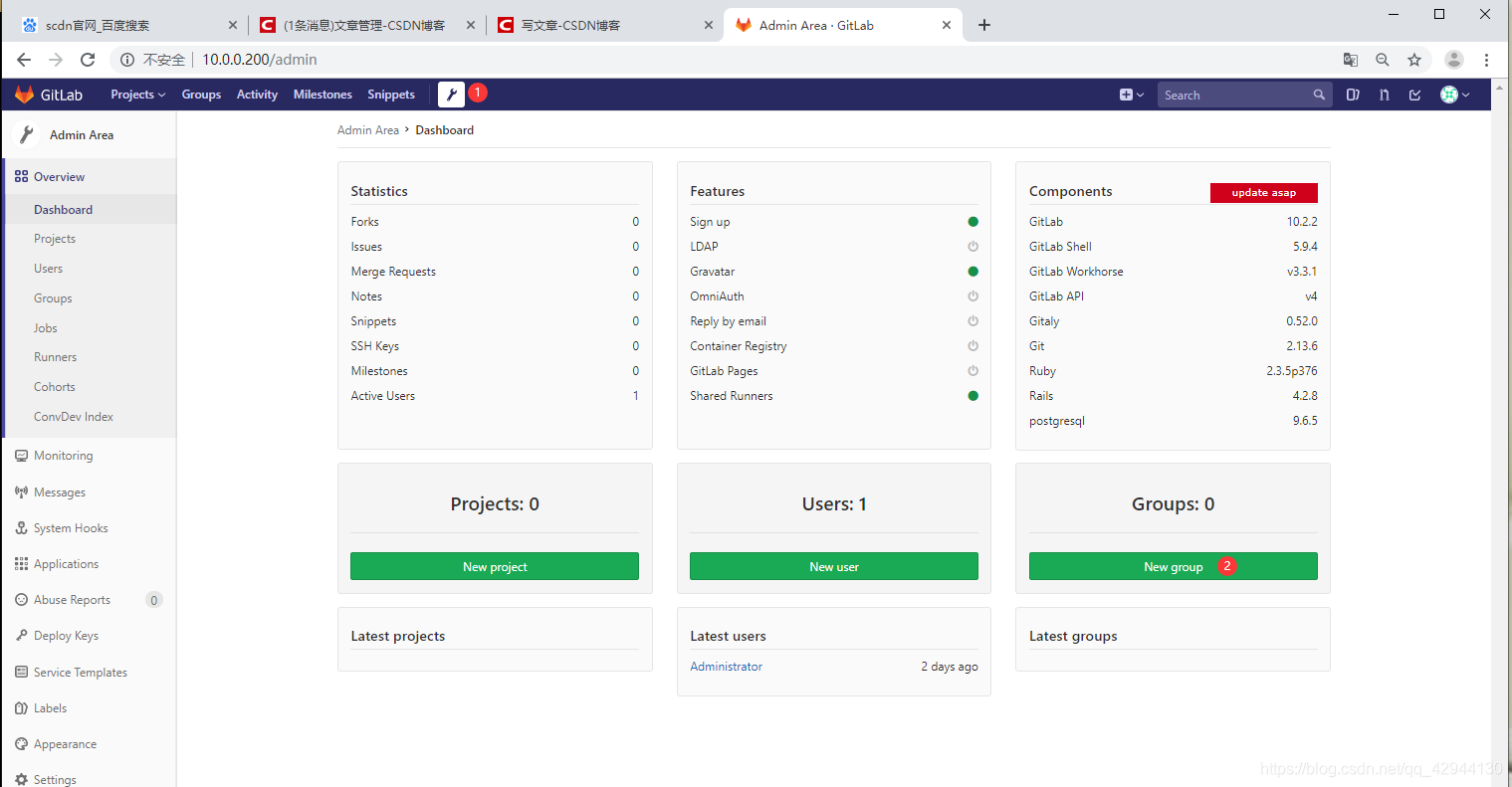Screen dimensions: 1512x787
Task: Focus the GitLab Search field
Action: point(1244,95)
